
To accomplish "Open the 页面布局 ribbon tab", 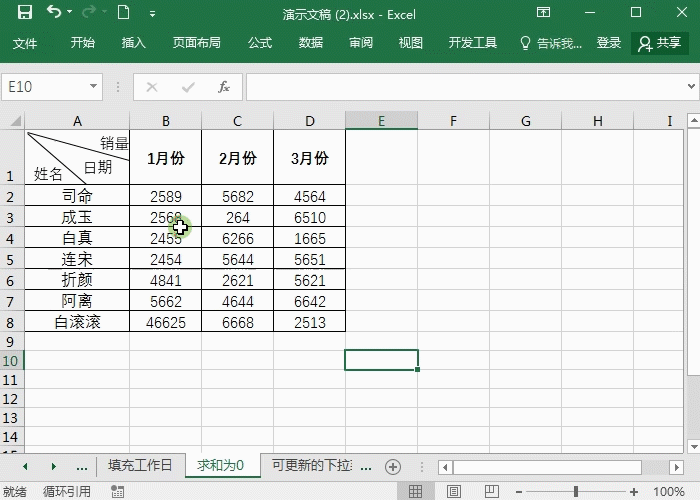I will pos(196,43).
